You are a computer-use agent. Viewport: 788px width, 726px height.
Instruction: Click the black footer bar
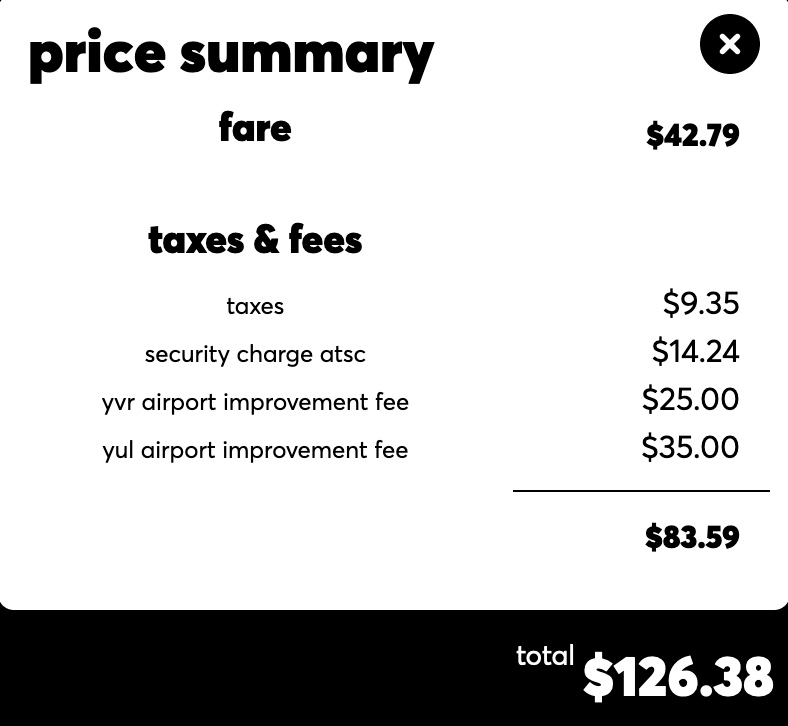[394, 668]
